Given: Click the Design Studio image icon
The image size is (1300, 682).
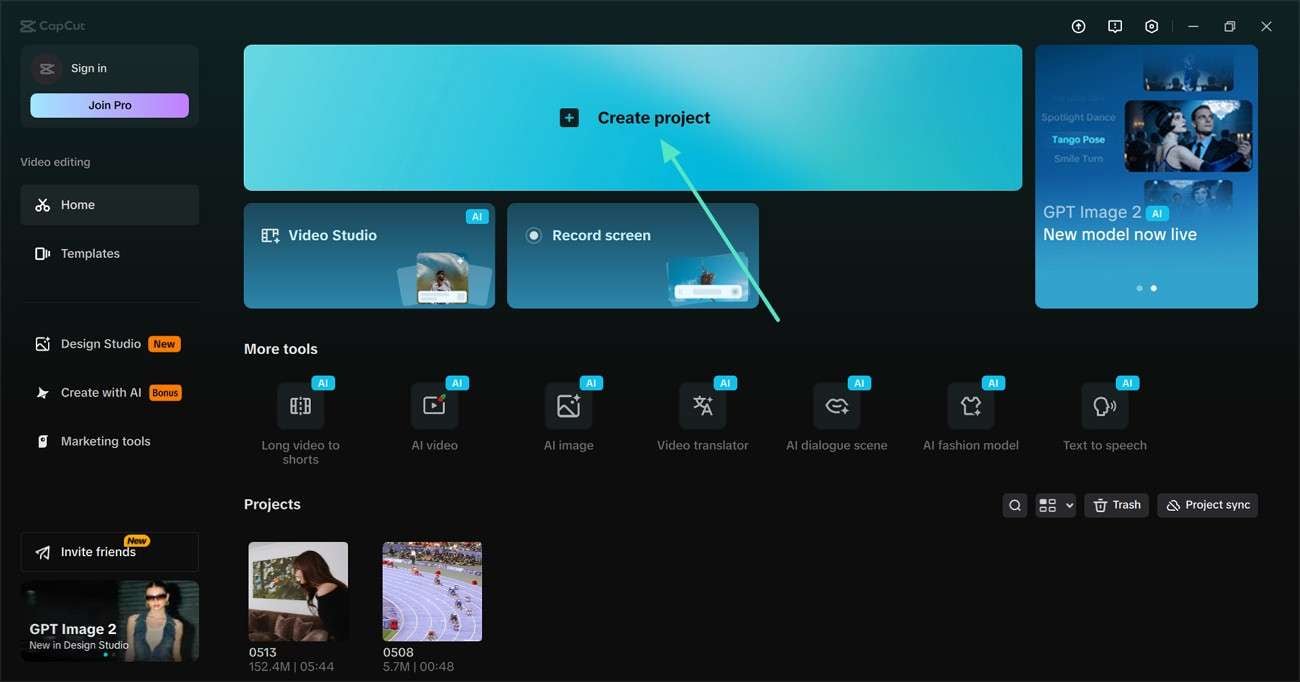Looking at the screenshot, I should pos(42,344).
